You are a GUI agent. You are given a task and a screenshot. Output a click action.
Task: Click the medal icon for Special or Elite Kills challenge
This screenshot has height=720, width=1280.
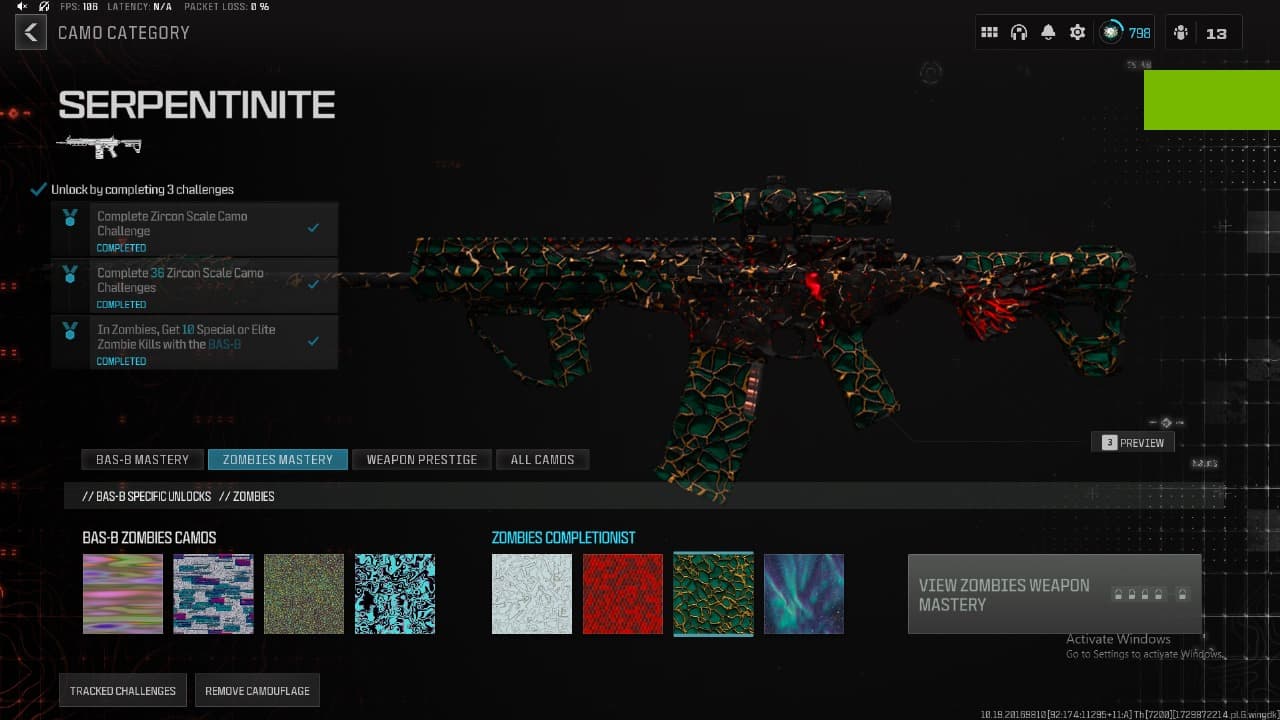69,330
